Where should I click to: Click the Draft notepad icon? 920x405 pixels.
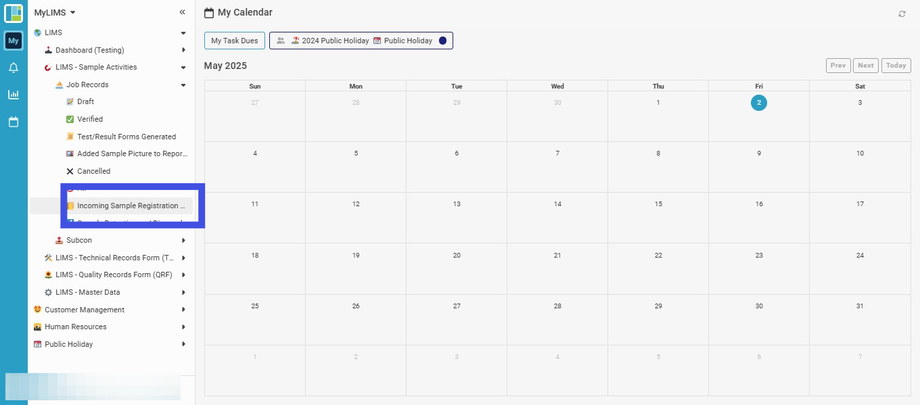click(70, 102)
